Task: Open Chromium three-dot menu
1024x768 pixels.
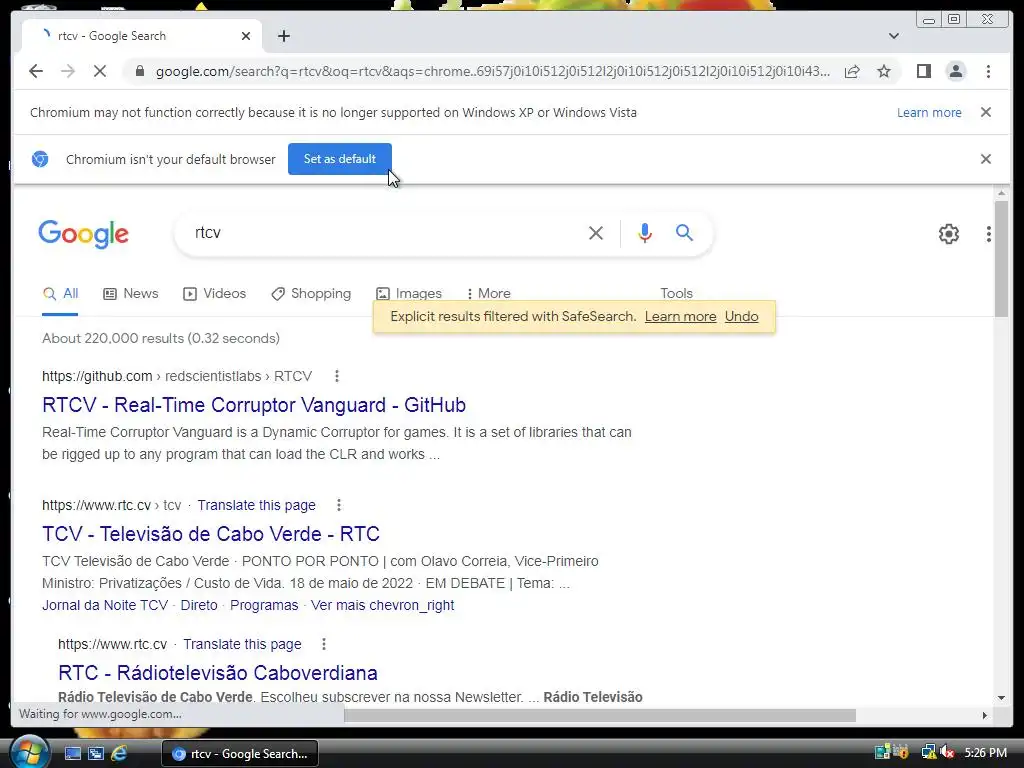Action: 988,71
